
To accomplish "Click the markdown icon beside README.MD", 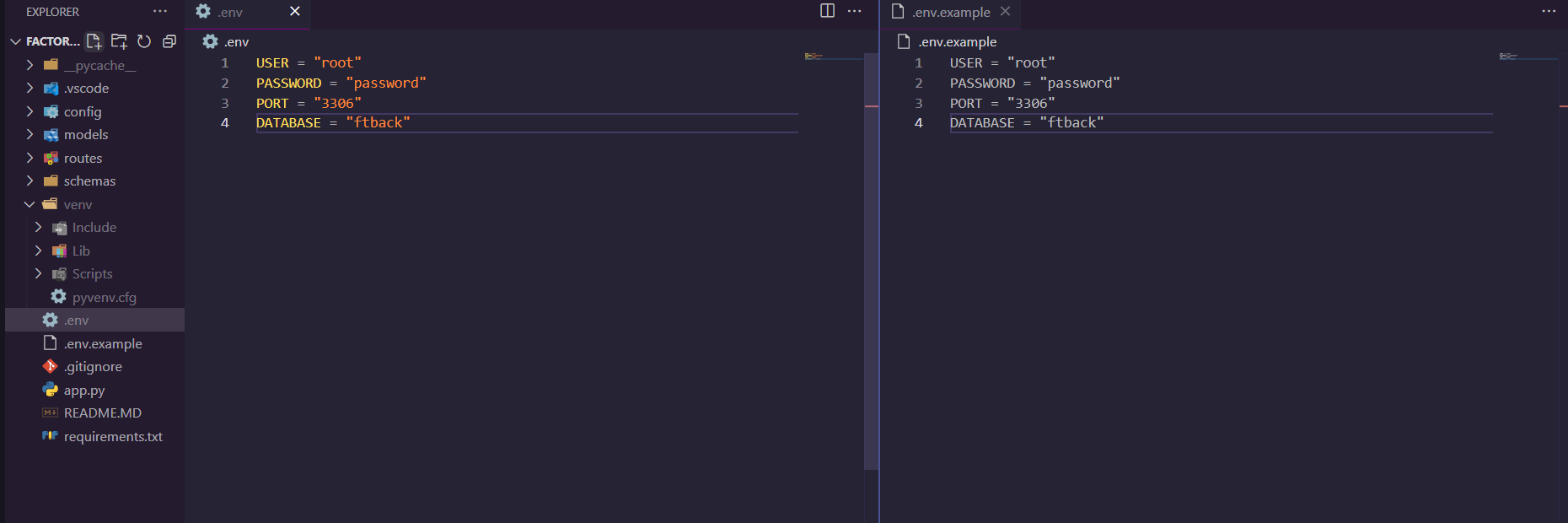I will [51, 412].
